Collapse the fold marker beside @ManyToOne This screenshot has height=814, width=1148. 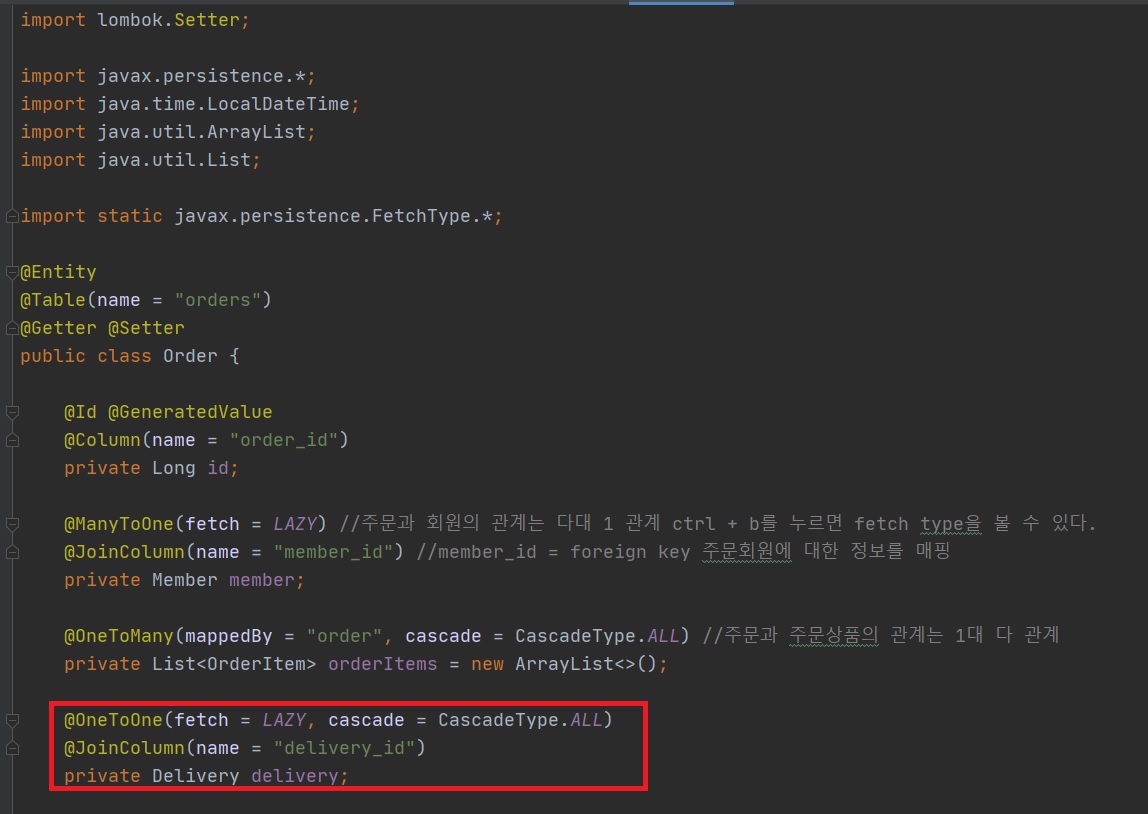(12, 524)
